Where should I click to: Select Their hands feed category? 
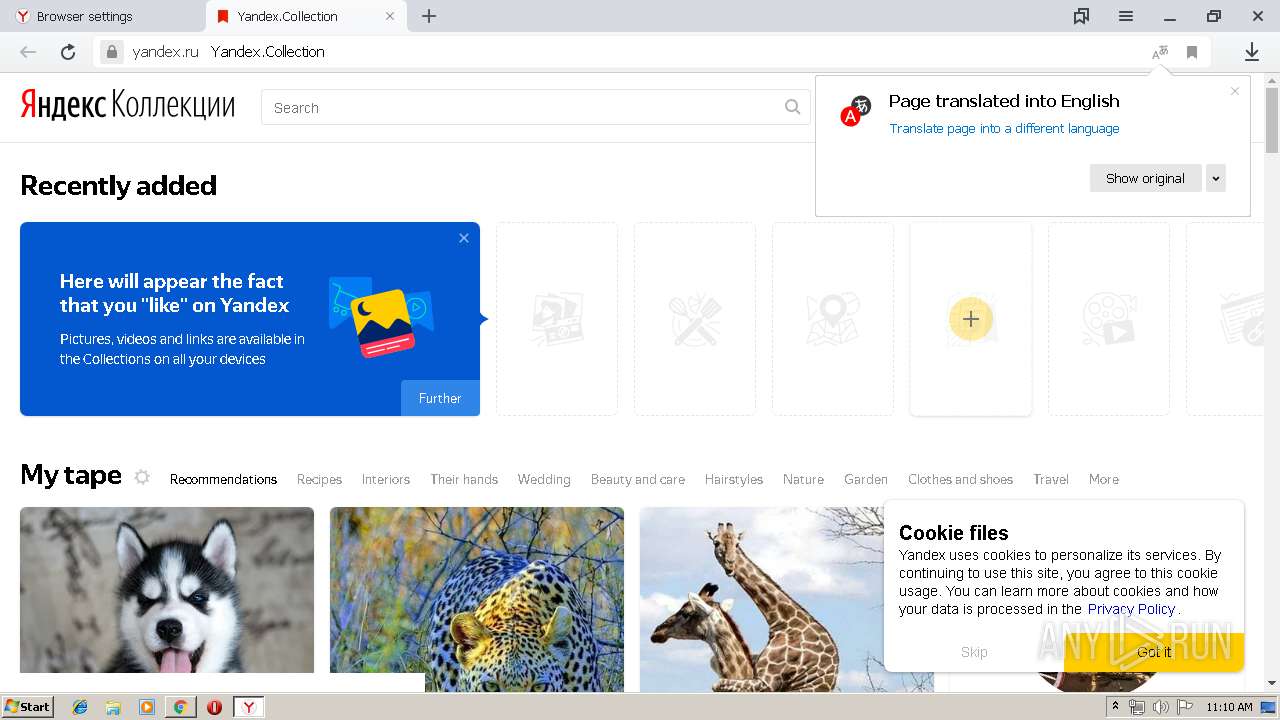point(464,479)
